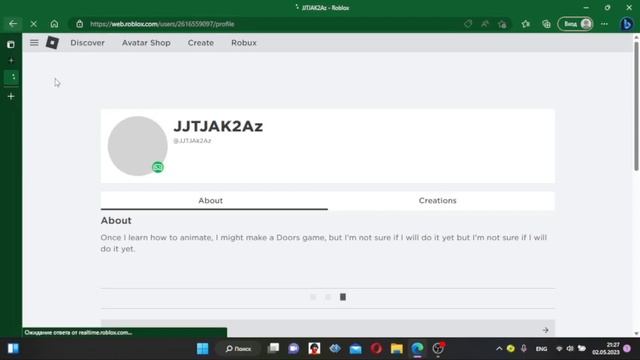Go back with the browser back arrow
Image resolution: width=640 pixels, height=360 pixels.
coord(13,24)
